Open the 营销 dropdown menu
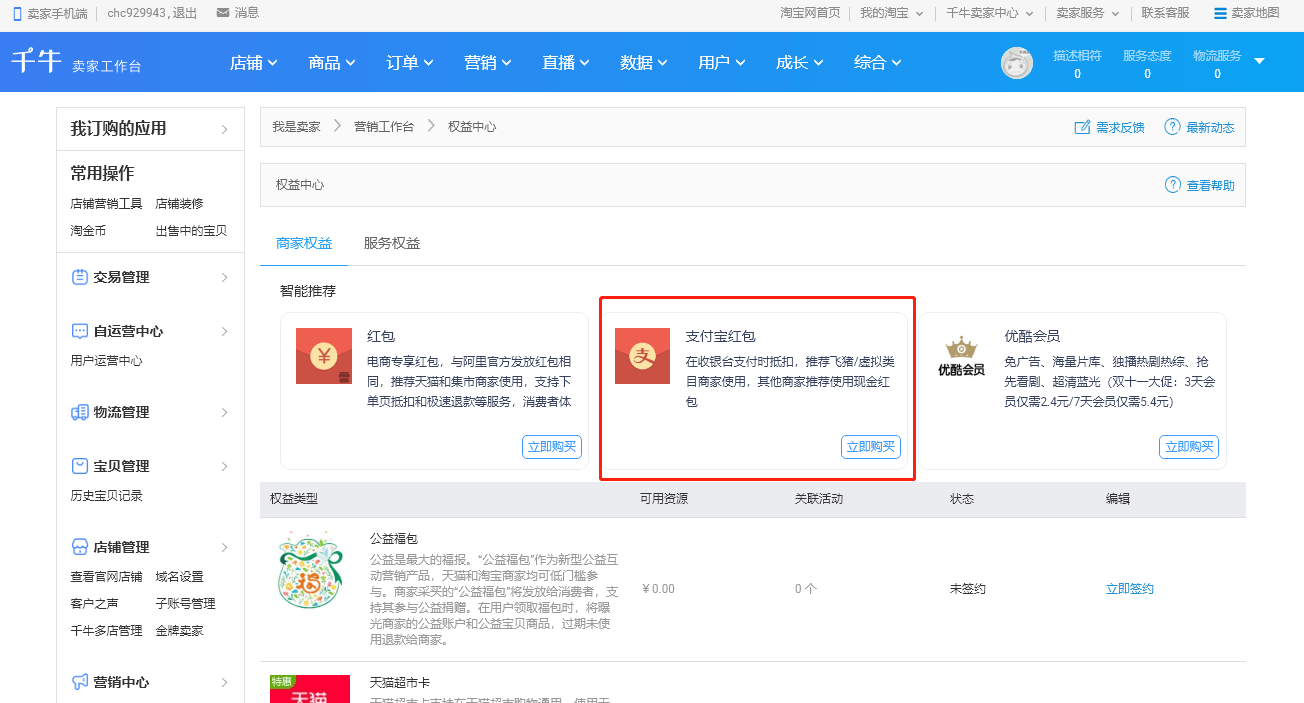 488,62
